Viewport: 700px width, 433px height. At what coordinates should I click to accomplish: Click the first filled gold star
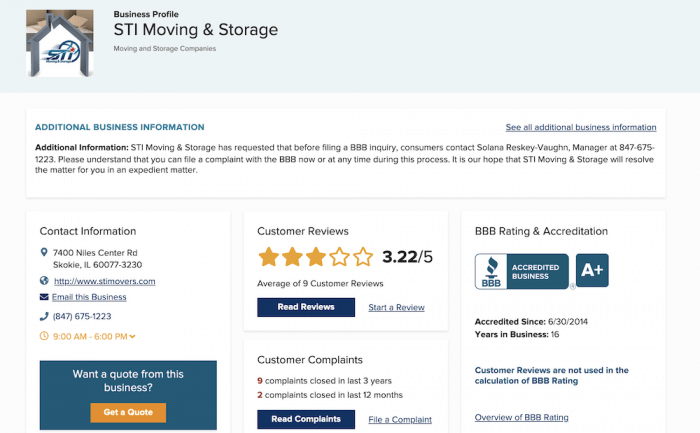[x=269, y=257]
